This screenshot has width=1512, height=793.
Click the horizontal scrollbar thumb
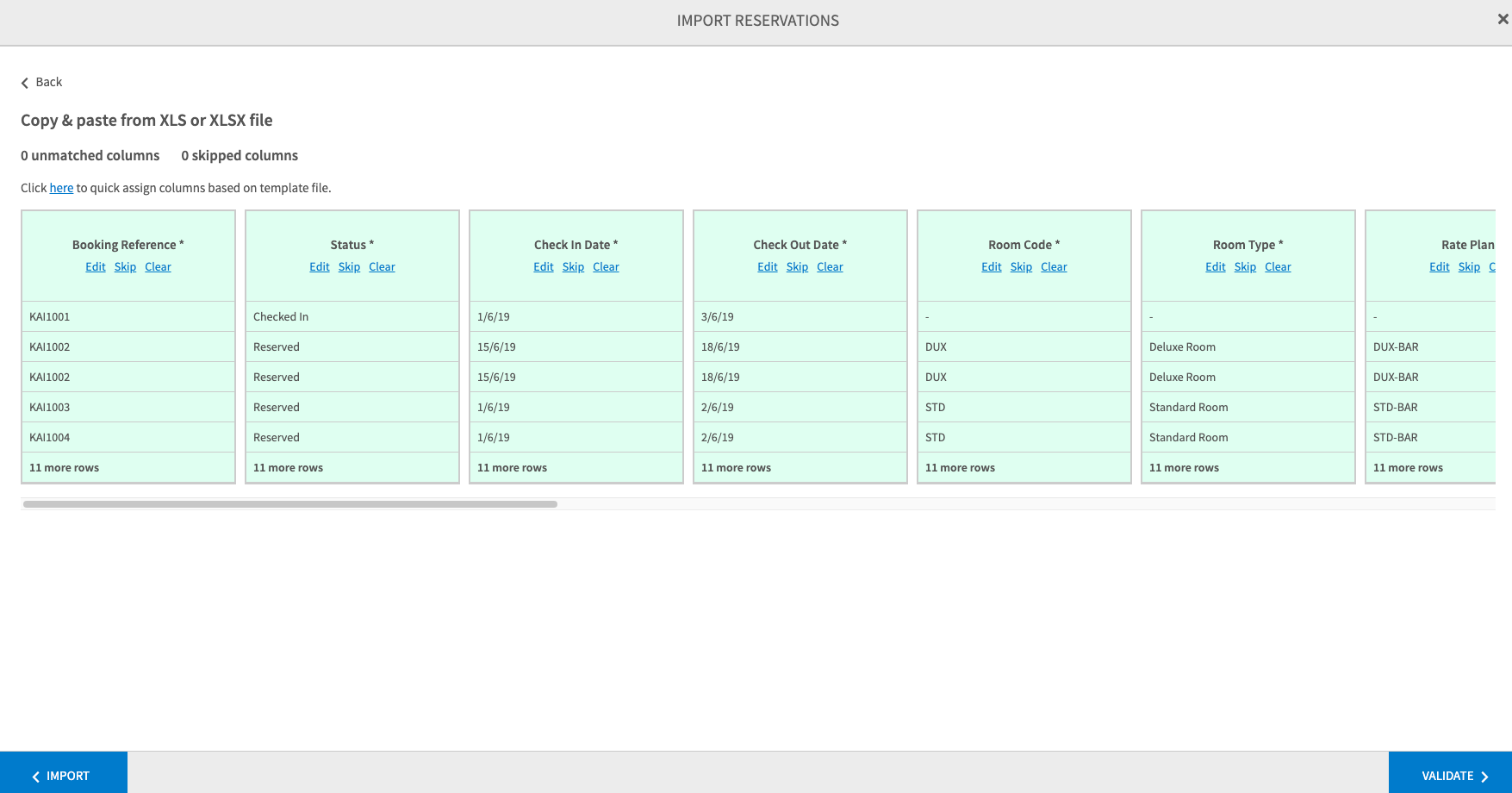(x=289, y=504)
